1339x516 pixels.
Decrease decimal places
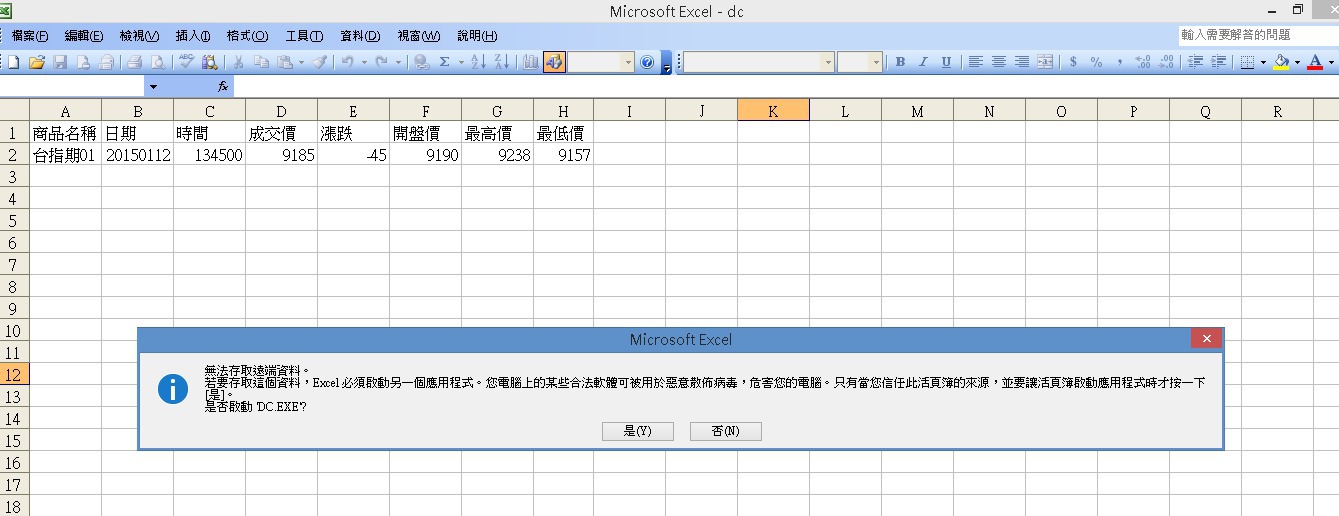pyautogui.click(x=1165, y=62)
